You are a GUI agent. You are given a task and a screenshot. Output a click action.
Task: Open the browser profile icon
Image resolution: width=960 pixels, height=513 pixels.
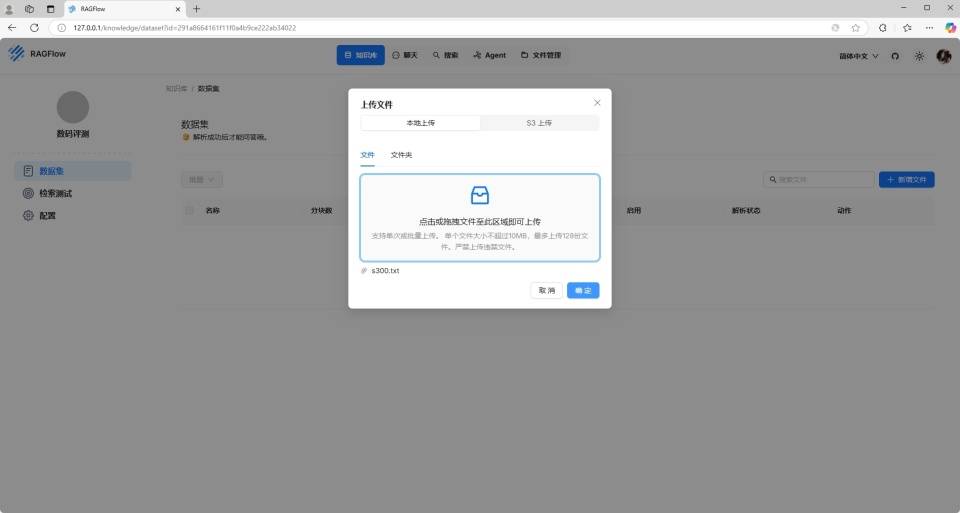point(9,9)
